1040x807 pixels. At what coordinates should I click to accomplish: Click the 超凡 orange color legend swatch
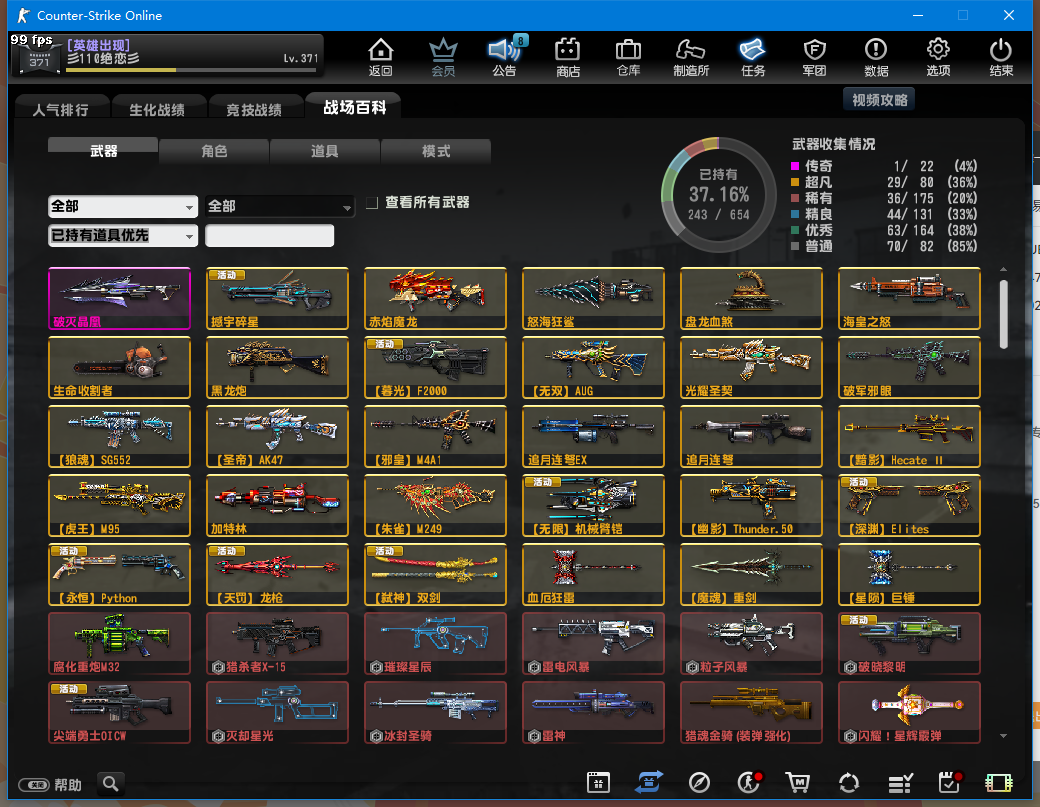click(795, 182)
